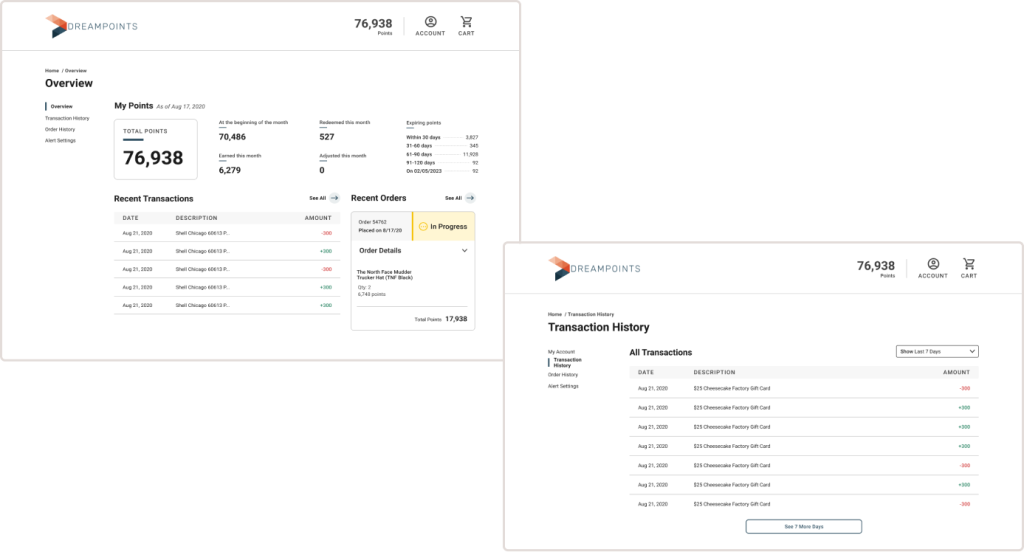Screen dimensions: 1024x552
Task: Click Account icon on Transaction History page
Action: (x=933, y=264)
